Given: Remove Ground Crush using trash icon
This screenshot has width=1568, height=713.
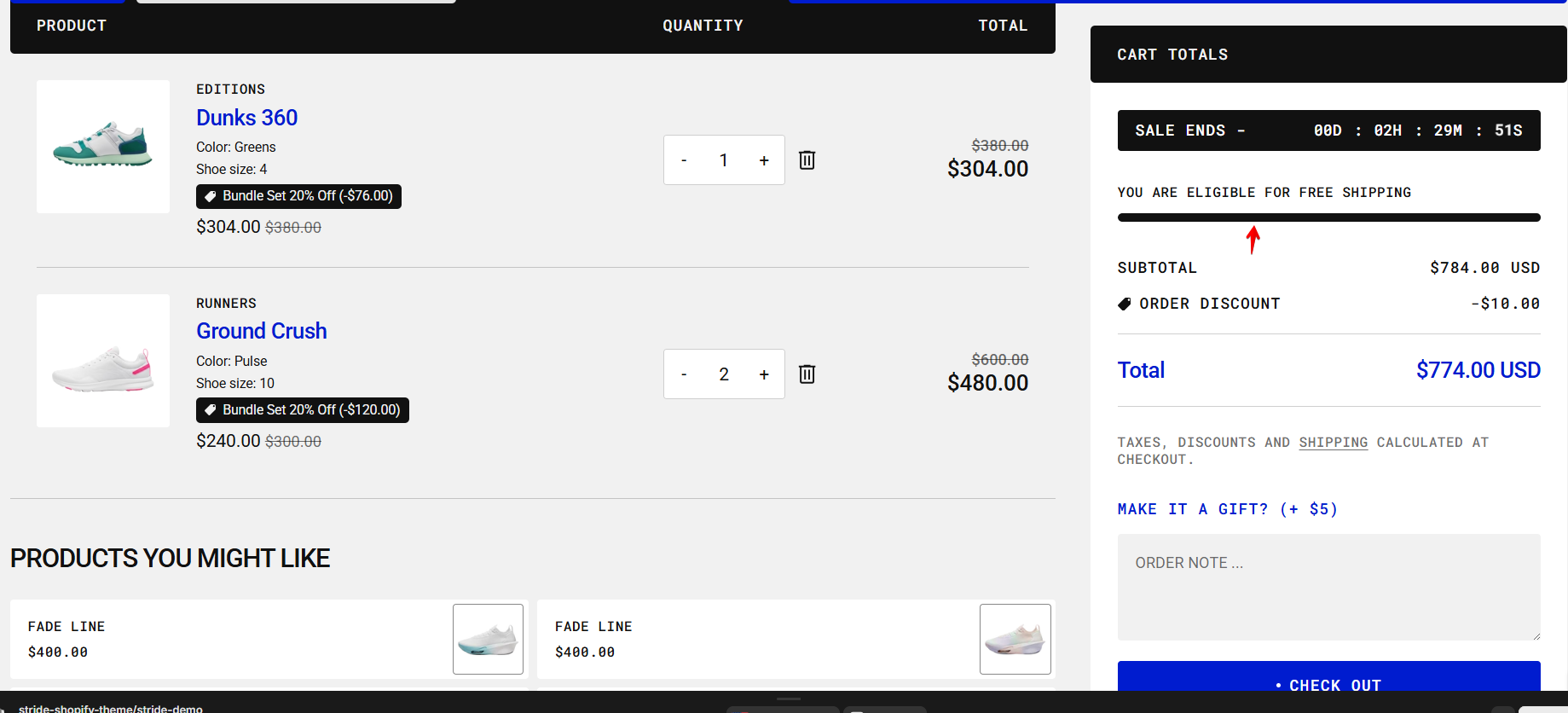Looking at the screenshot, I should (807, 374).
